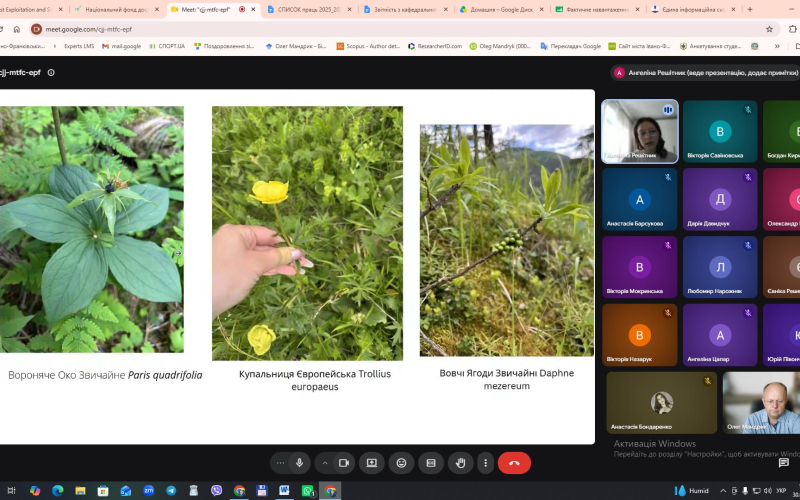This screenshot has height=500, width=800.
Task: Bookmark this page with star icon
Action: point(769,29)
